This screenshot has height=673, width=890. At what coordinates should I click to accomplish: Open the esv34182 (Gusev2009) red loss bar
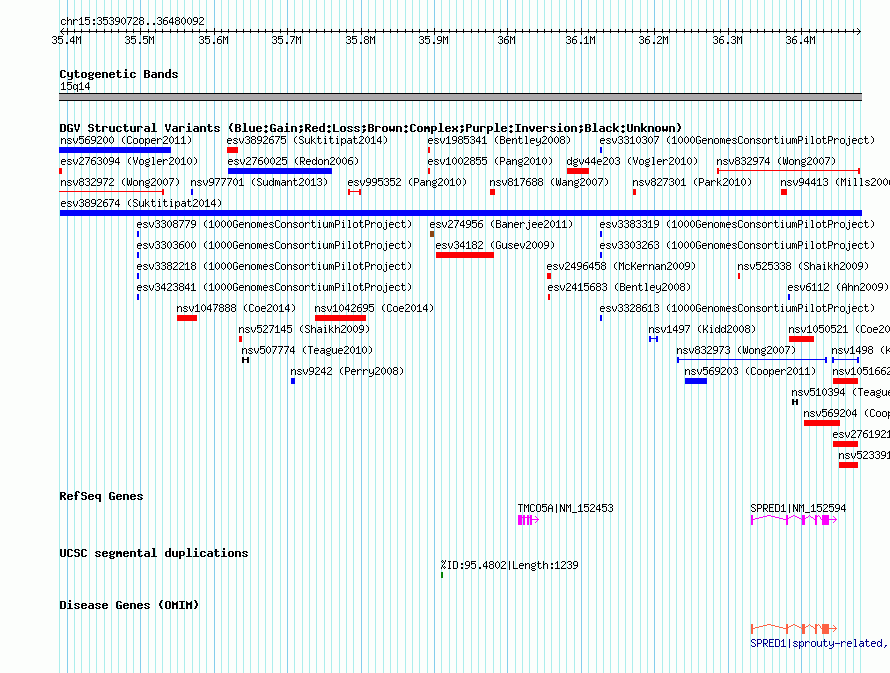[465, 255]
